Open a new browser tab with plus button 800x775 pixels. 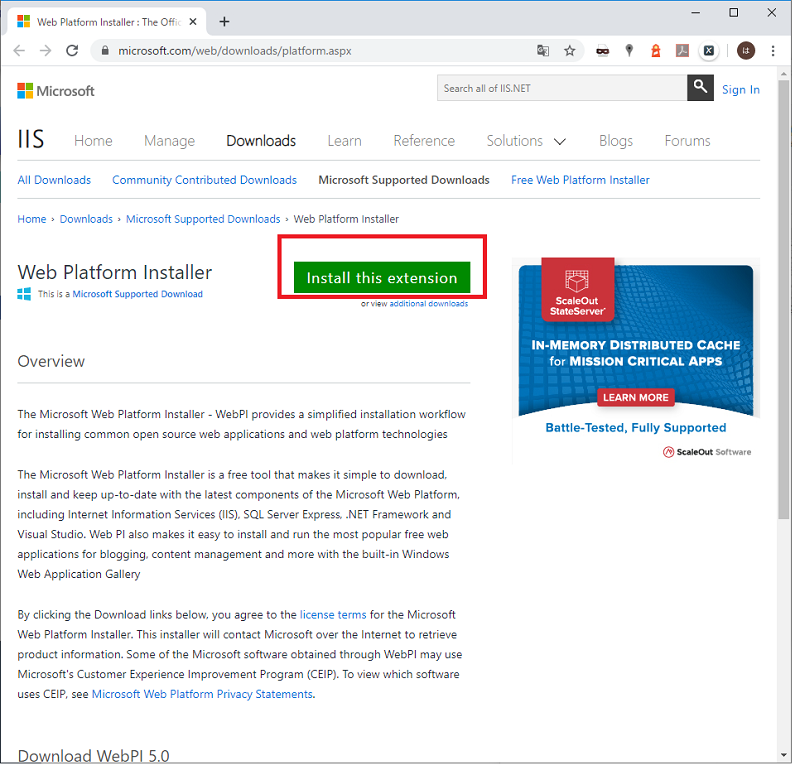pos(224,22)
